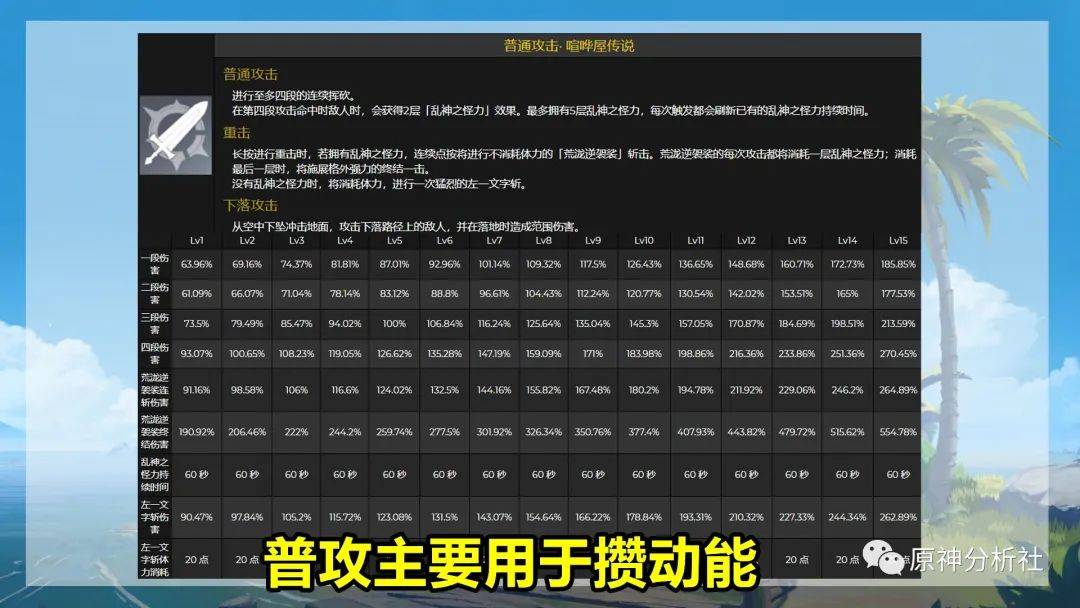Click the 荒泷逆袈裟终结伤害 row label
Viewport: 1080px width, 608px height.
pyautogui.click(x=155, y=432)
